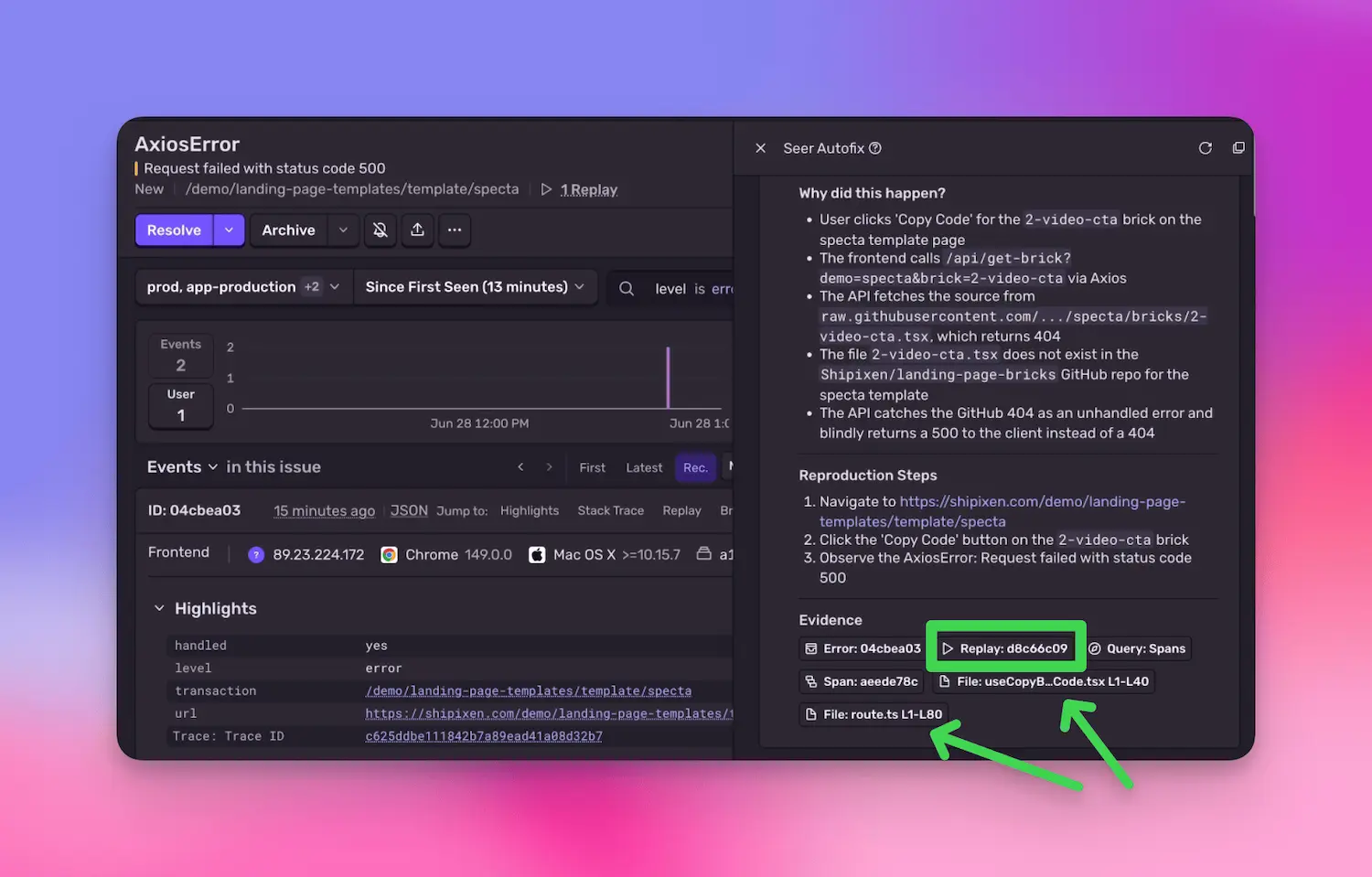The image size is (1372, 877).
Task: Open the Resolve dropdown arrow
Action: (230, 230)
